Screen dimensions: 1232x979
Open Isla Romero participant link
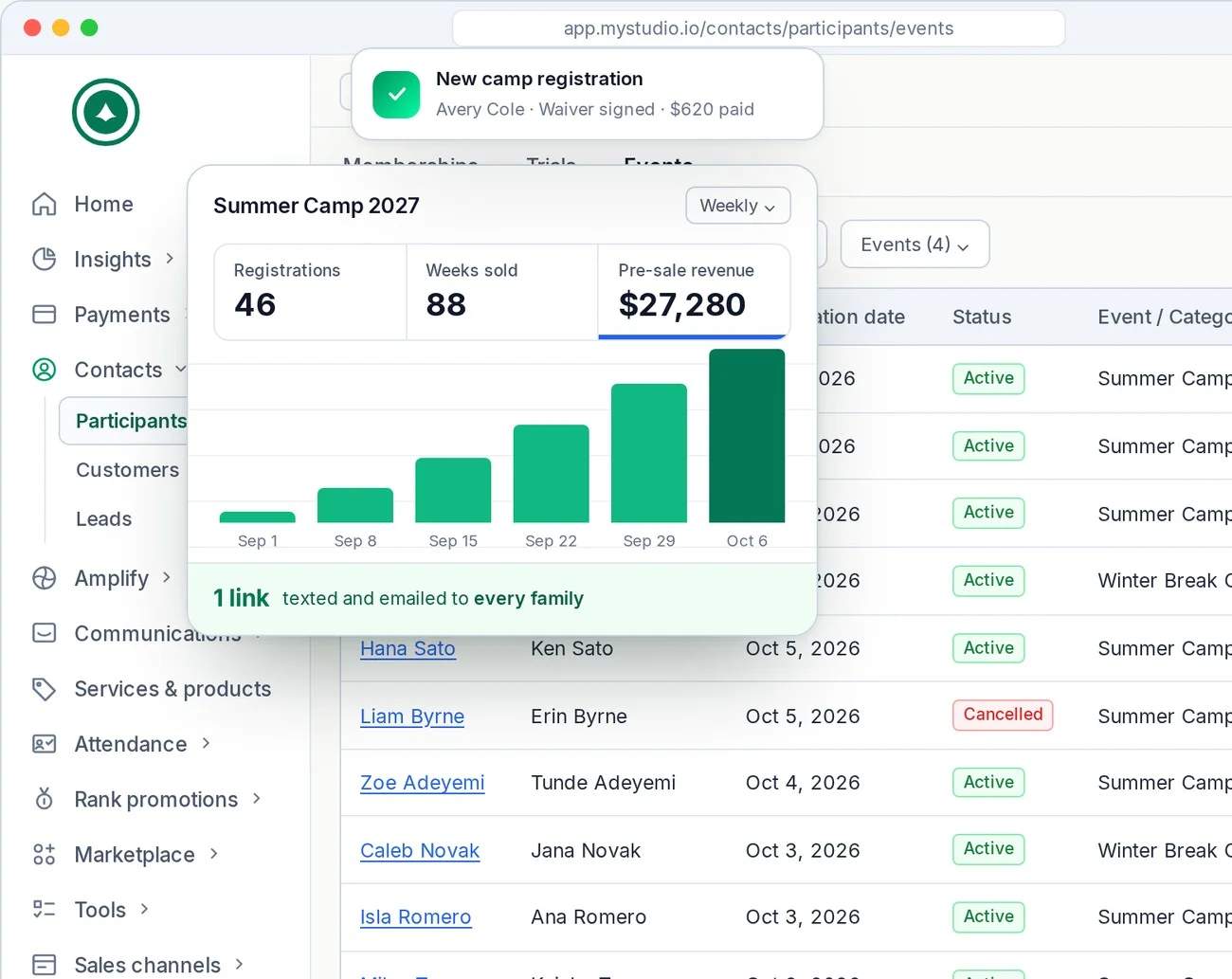[415, 917]
